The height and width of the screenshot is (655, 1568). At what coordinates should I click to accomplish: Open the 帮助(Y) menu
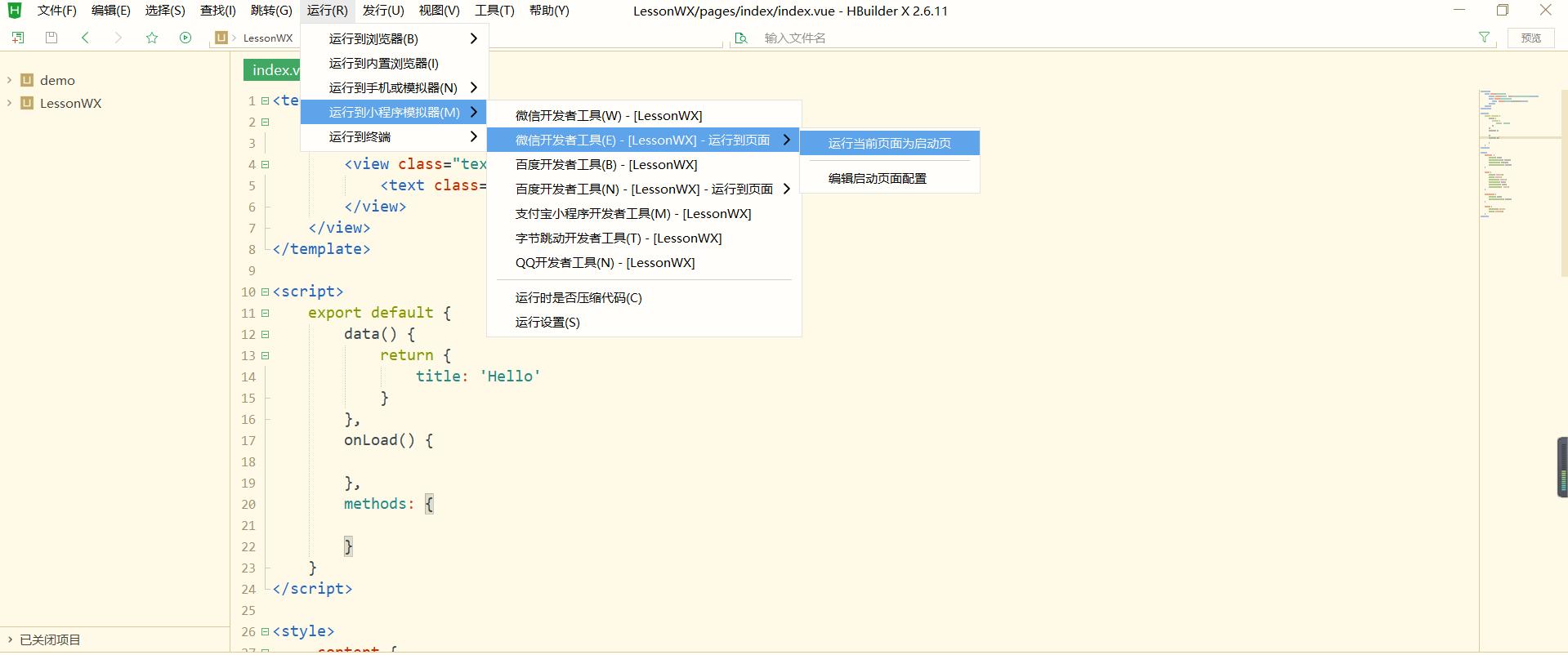point(549,11)
